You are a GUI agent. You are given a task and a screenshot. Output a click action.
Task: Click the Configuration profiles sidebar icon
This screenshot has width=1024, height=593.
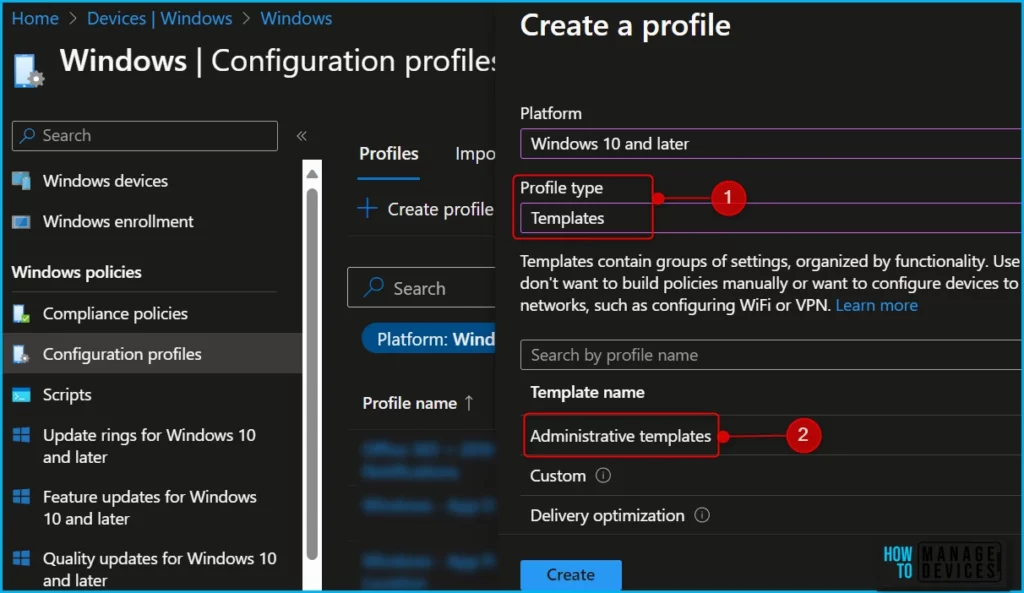tap(21, 354)
